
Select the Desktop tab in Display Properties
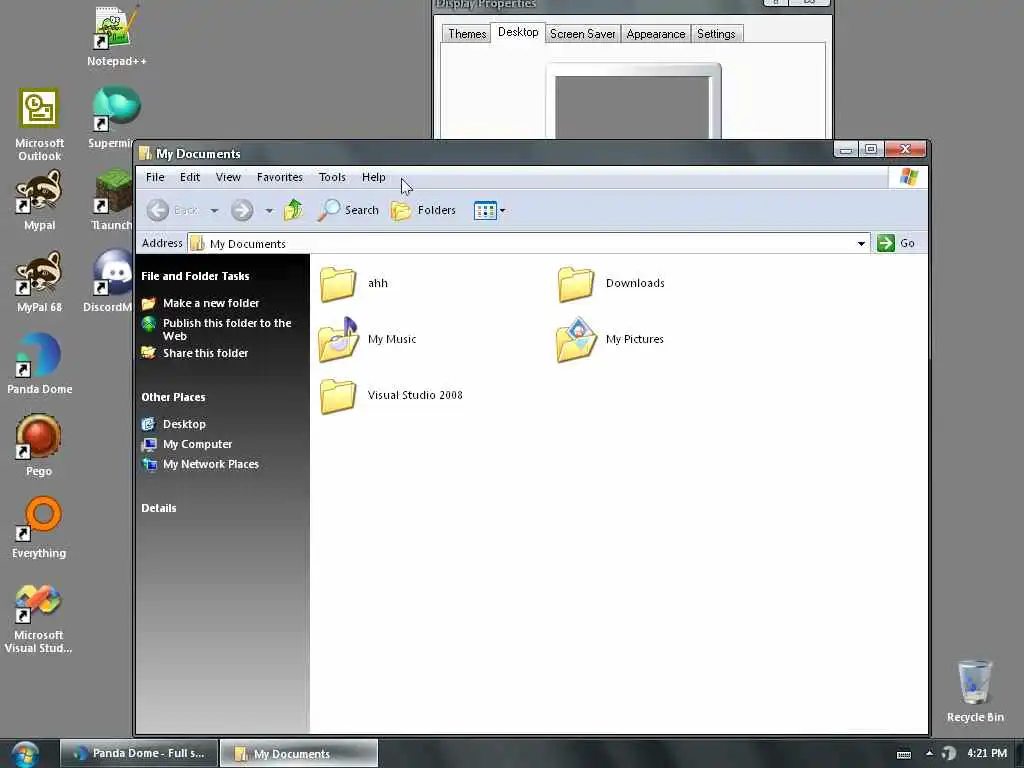coord(518,32)
